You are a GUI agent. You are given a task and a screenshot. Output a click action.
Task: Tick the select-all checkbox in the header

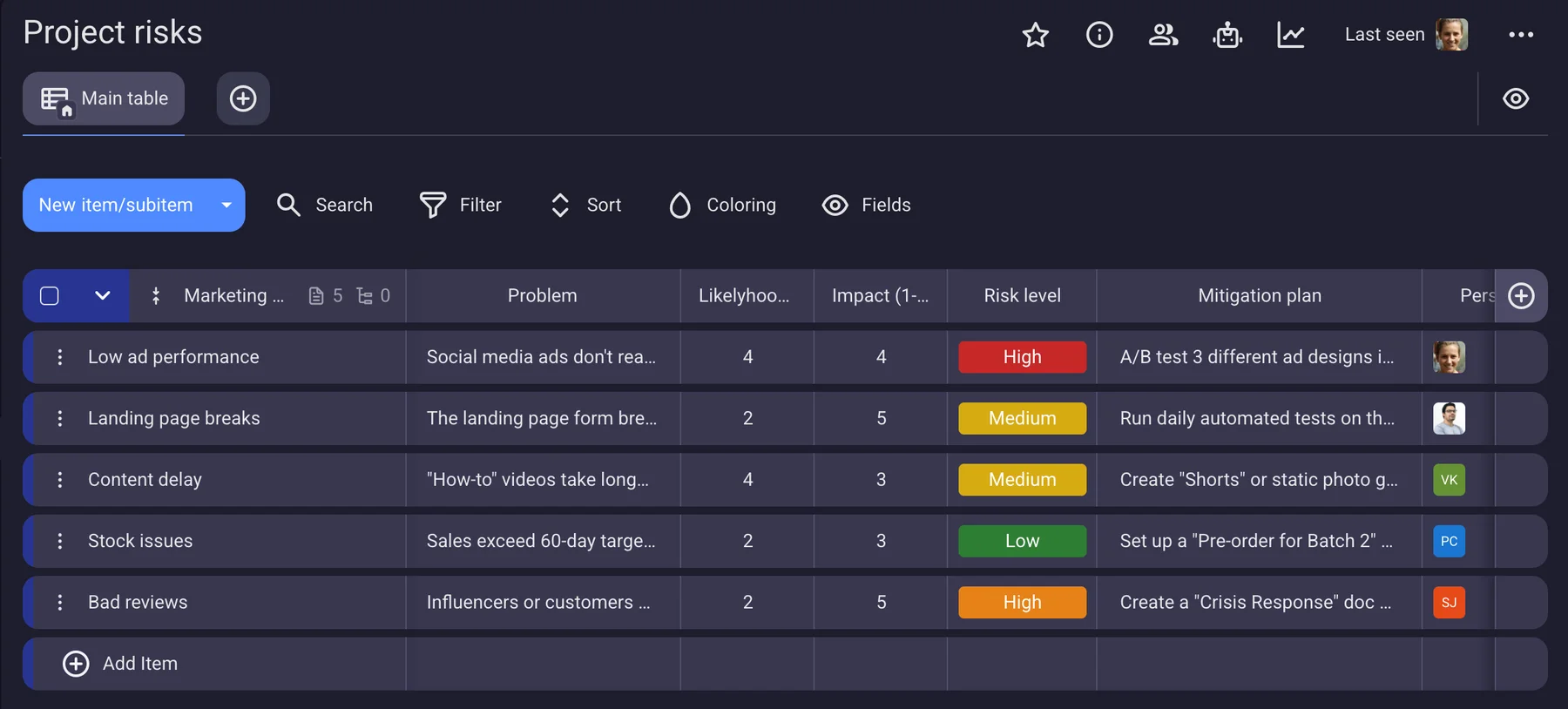(50, 296)
